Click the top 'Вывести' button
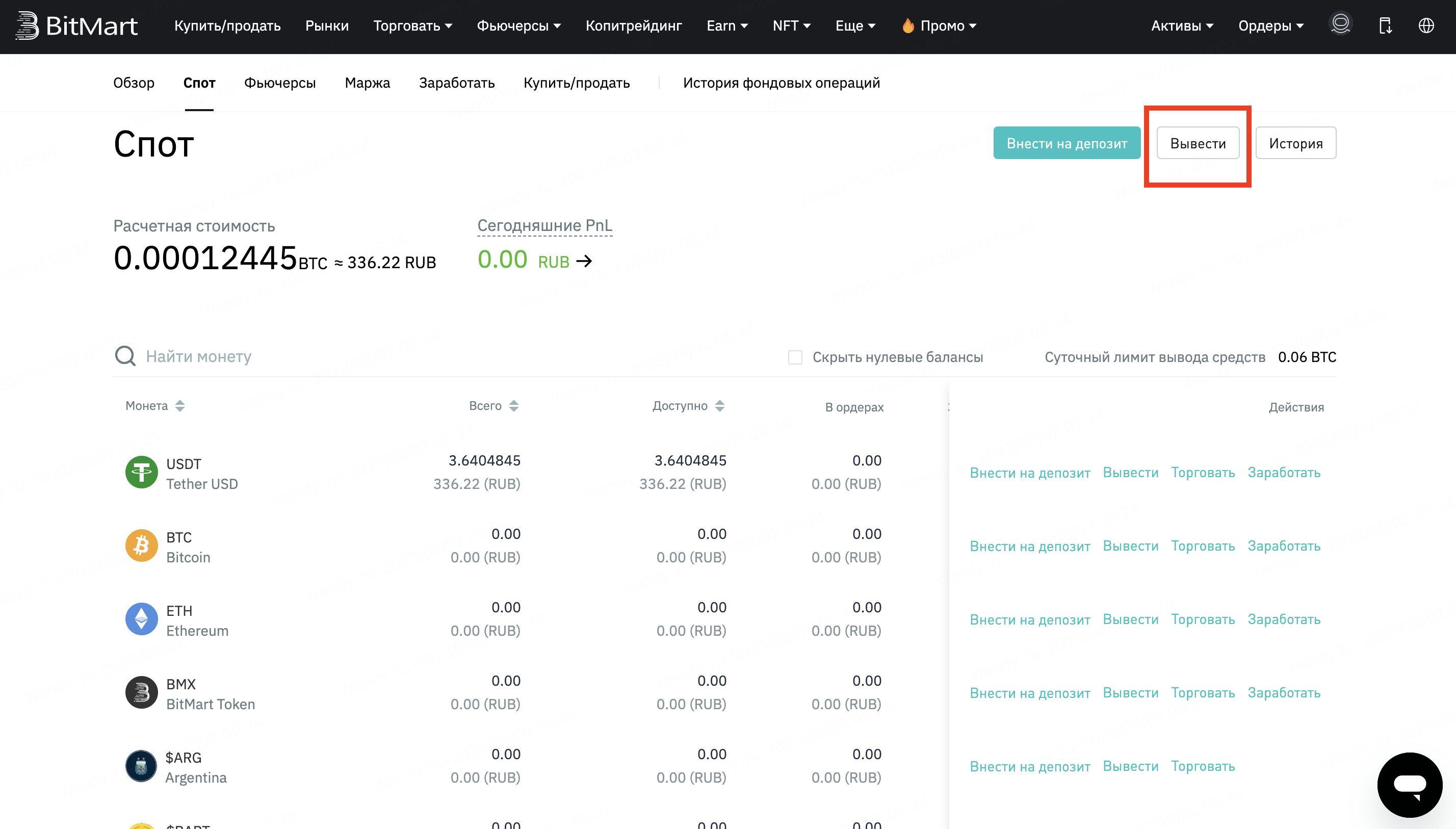Viewport: 1456px width, 829px height. (x=1198, y=143)
